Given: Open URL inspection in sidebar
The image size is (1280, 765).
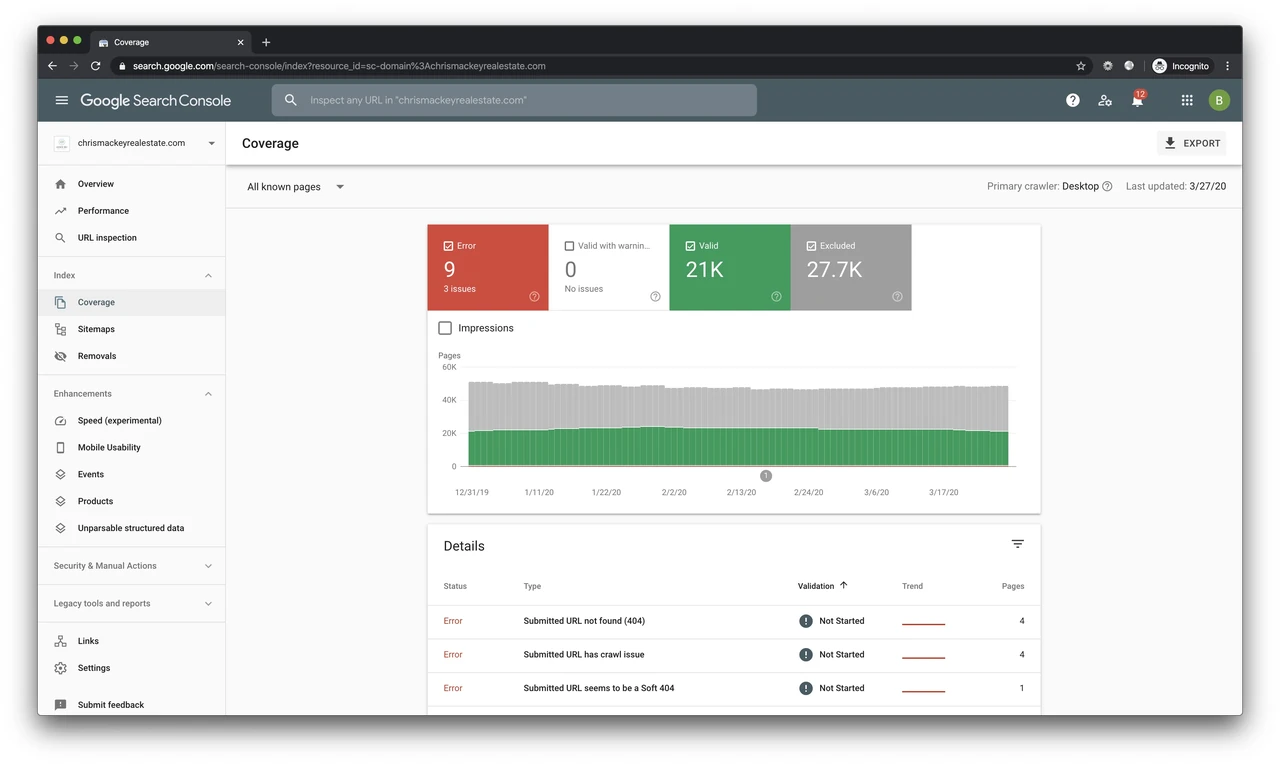Looking at the screenshot, I should click(x=132, y=238).
